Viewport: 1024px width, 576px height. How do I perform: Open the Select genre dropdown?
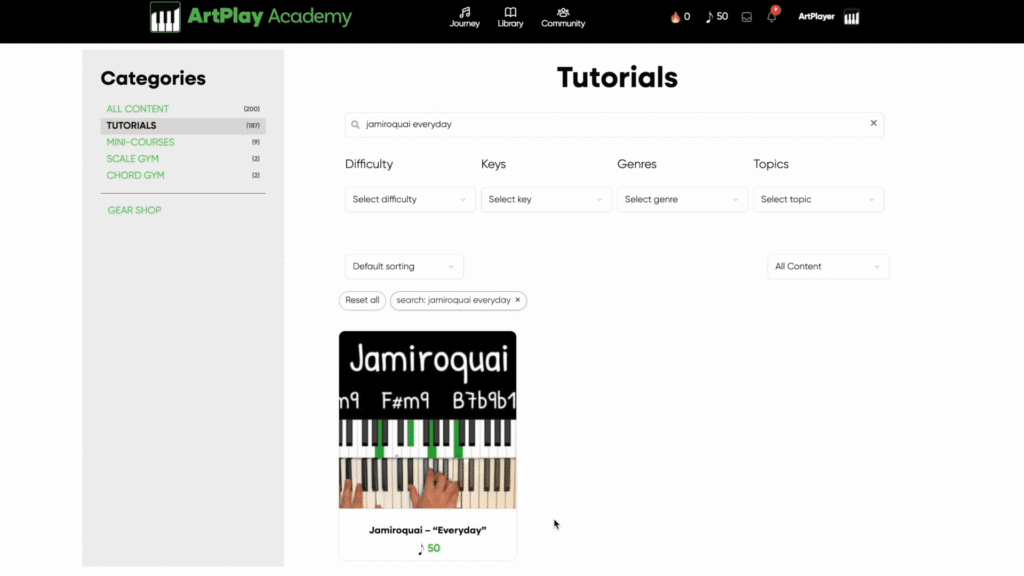682,200
